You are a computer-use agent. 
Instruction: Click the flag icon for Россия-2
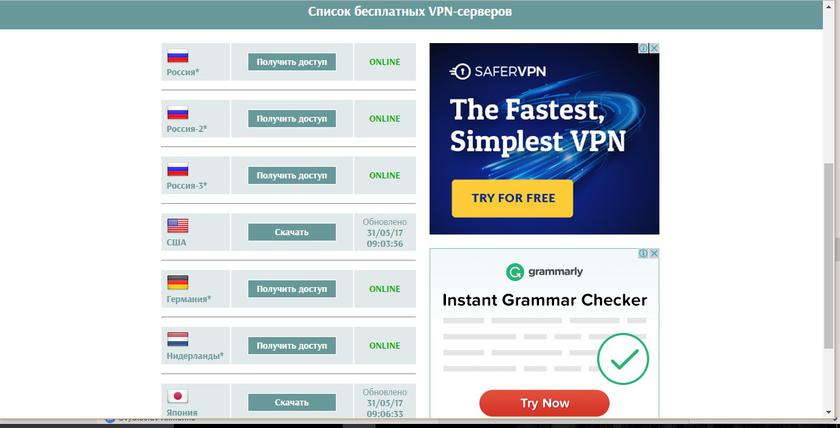(x=177, y=112)
